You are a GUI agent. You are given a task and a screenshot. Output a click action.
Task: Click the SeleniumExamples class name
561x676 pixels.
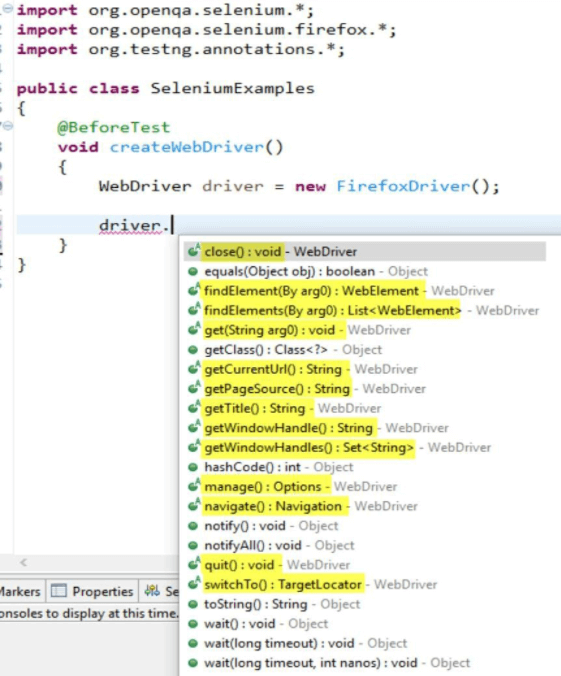tap(232, 88)
